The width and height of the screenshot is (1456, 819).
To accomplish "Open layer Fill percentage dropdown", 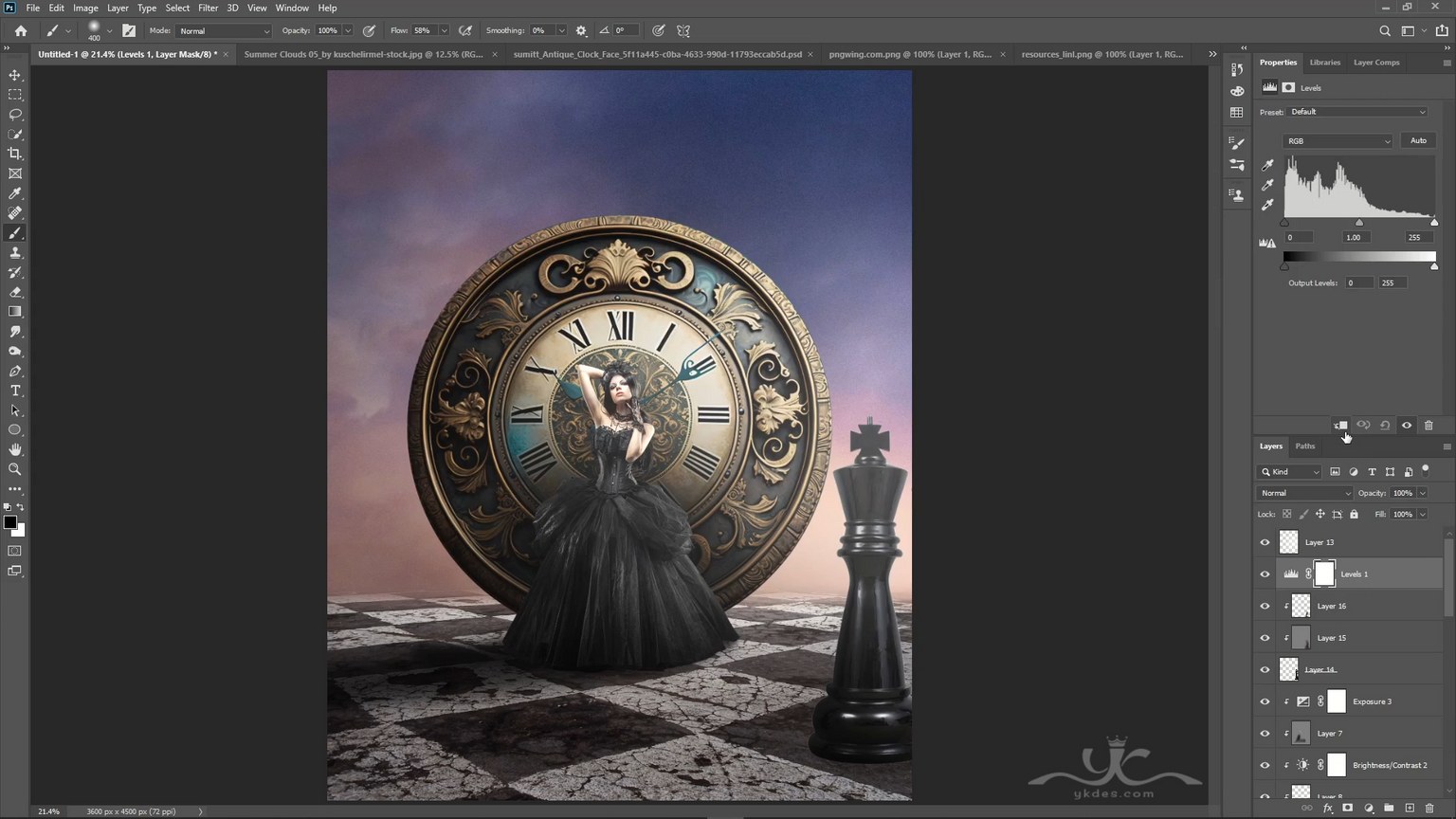I will tap(1423, 515).
